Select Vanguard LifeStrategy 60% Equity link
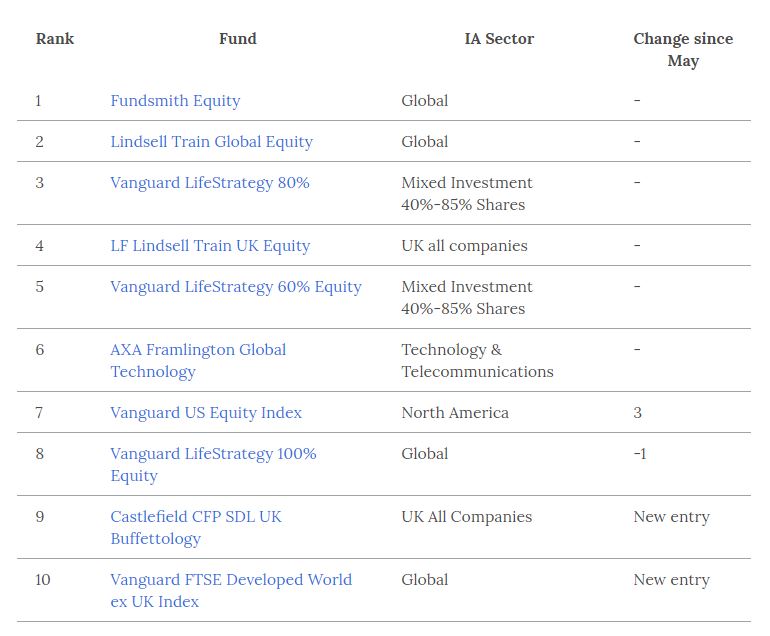Image resolution: width=770 pixels, height=636 pixels. (236, 287)
